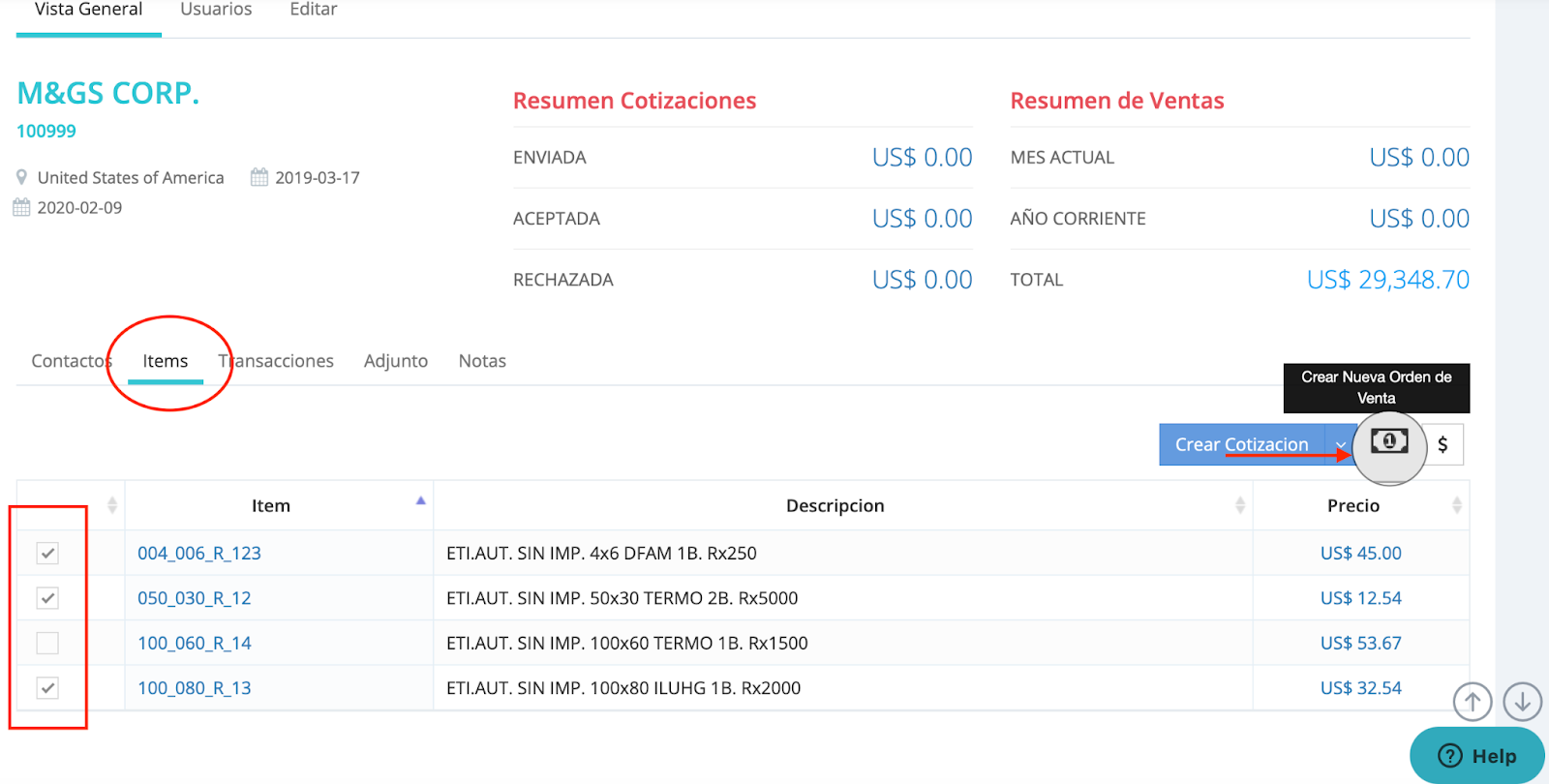Open item link 050_030_R_12
Viewport: 1549px width, 784px height.
coord(195,598)
